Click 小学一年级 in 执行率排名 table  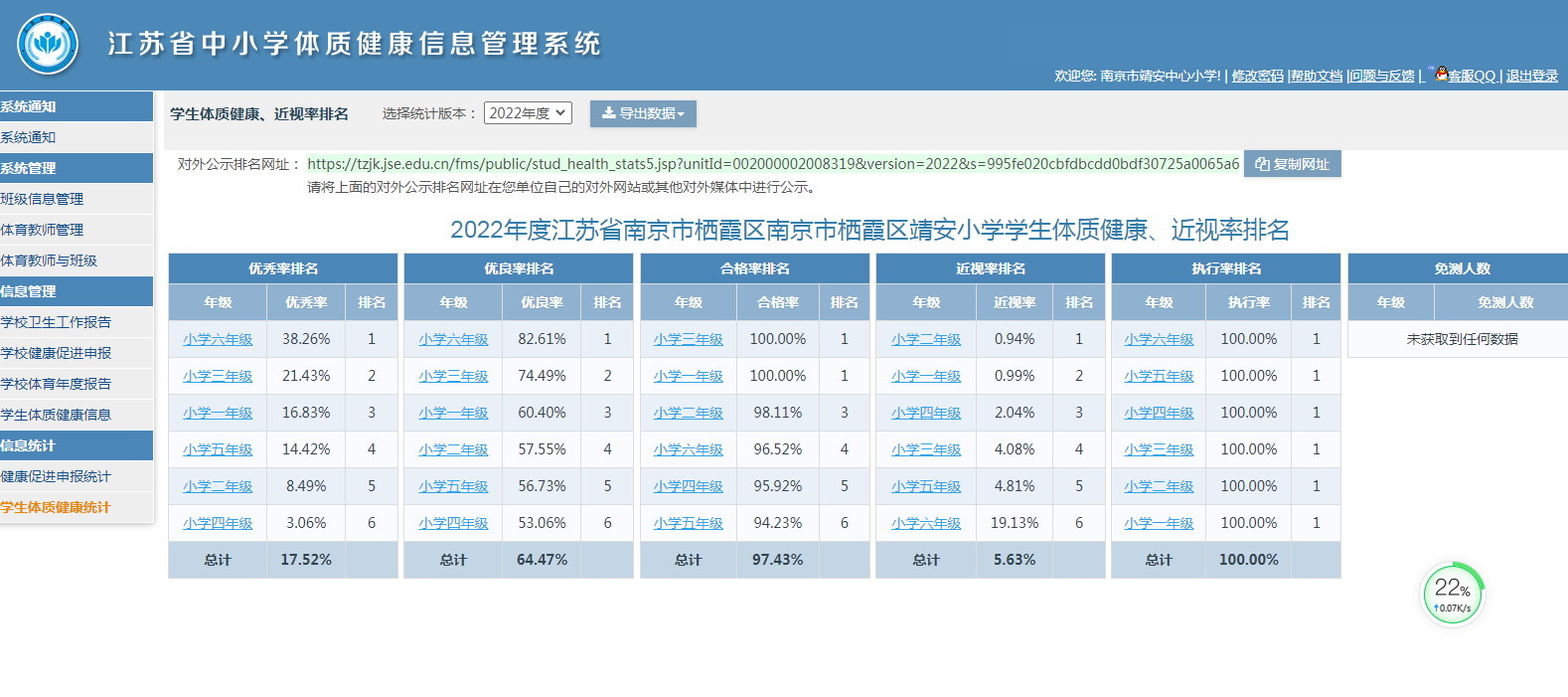(x=1159, y=523)
